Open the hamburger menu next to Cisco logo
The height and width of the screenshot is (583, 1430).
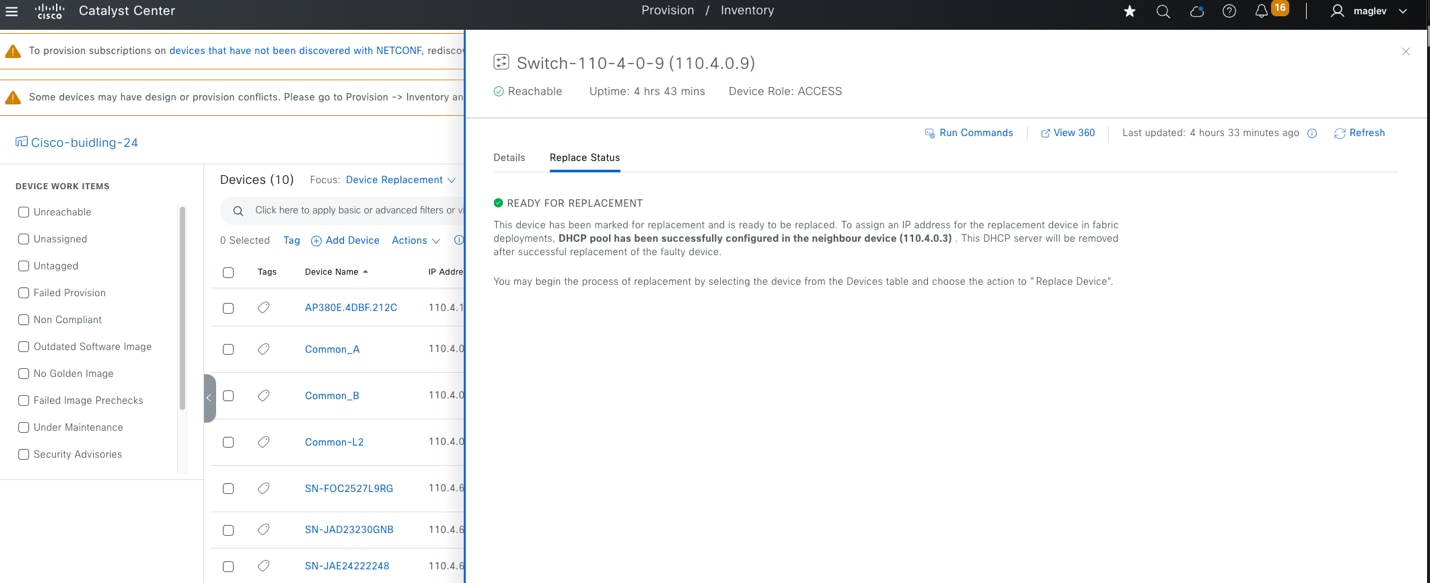pos(11,11)
